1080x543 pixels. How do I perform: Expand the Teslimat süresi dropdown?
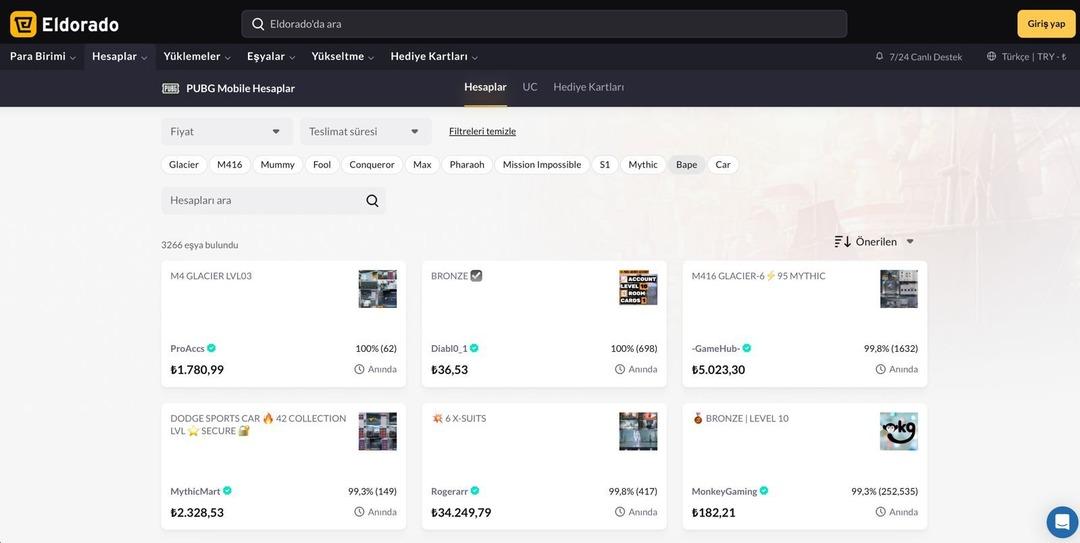[x=365, y=132]
